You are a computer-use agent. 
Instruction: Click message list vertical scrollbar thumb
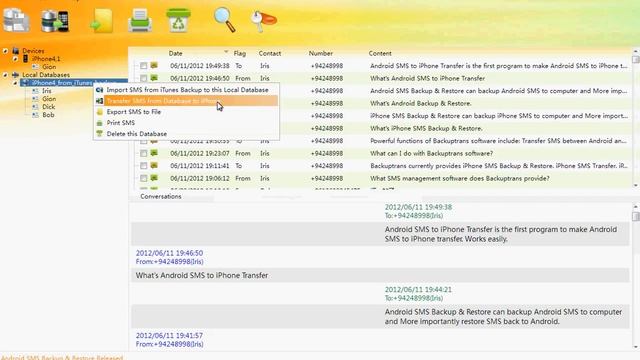point(636,59)
